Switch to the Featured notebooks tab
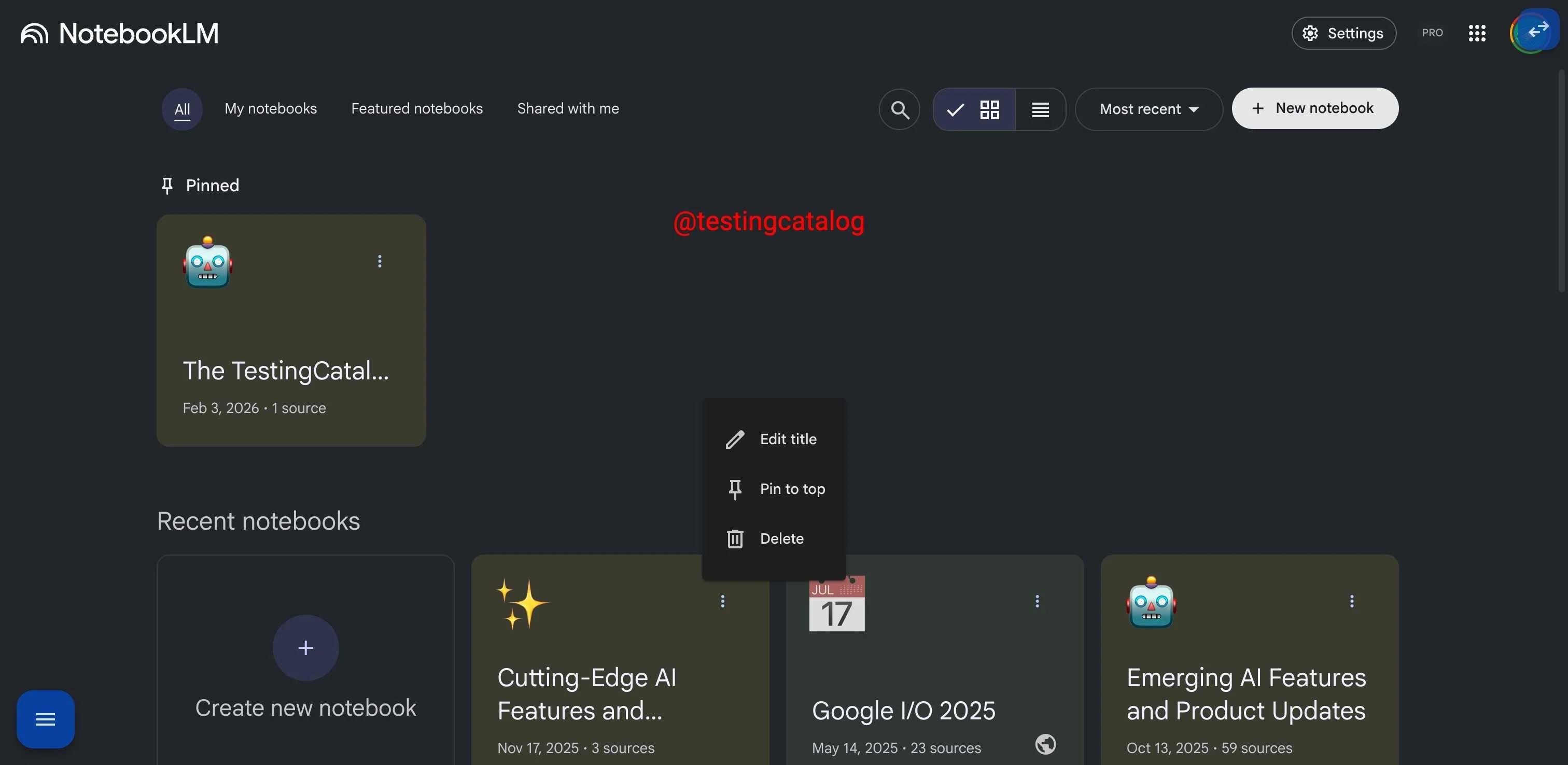The image size is (1568, 765). click(x=417, y=108)
